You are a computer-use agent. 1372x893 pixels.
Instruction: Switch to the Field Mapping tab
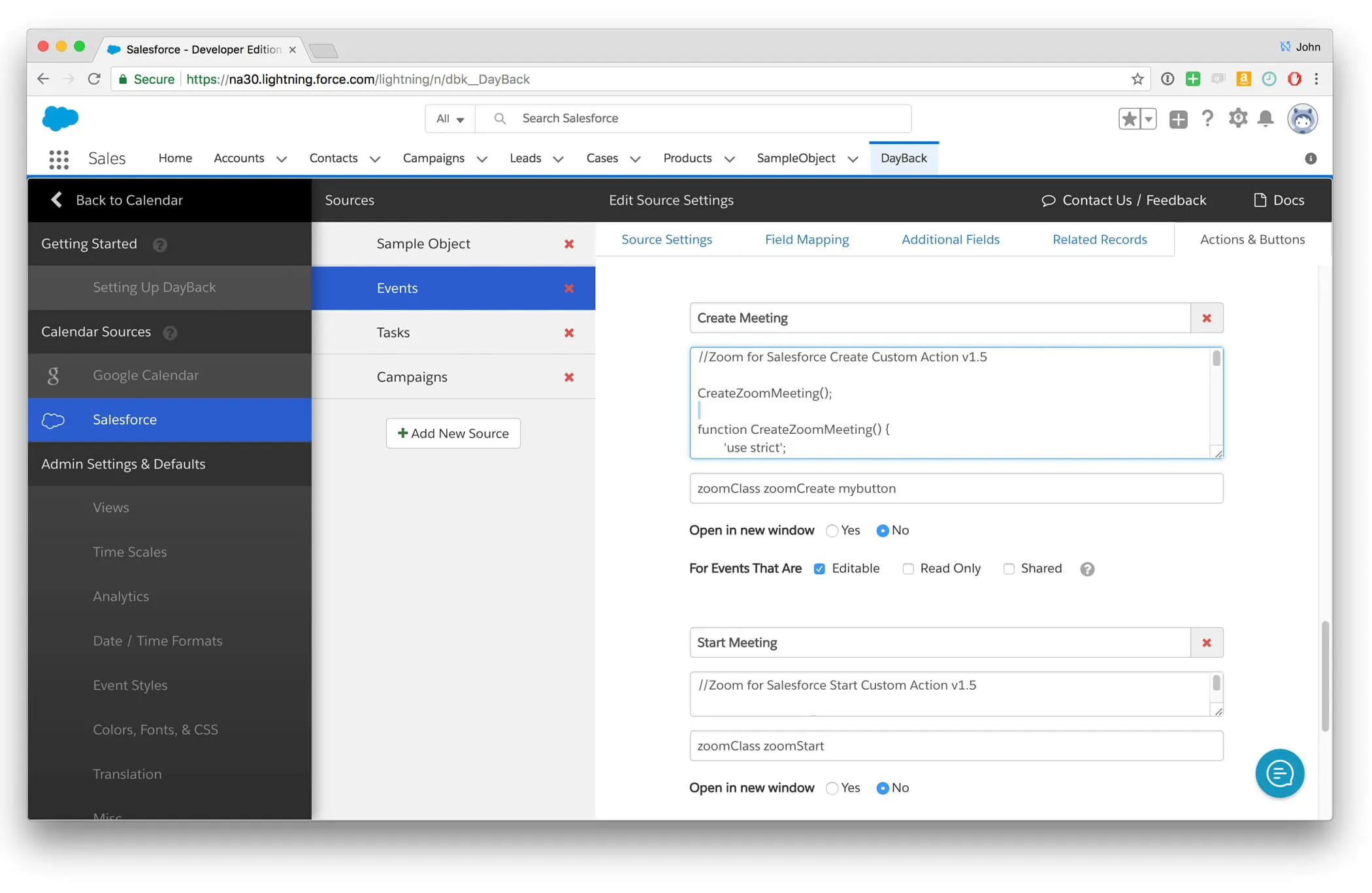[807, 240]
